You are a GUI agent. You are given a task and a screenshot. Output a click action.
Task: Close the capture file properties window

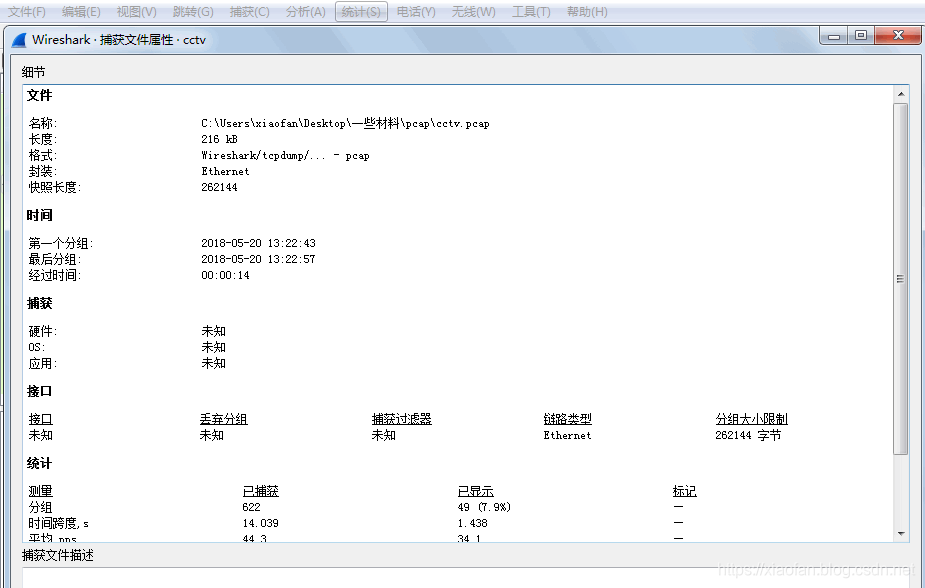click(898, 36)
